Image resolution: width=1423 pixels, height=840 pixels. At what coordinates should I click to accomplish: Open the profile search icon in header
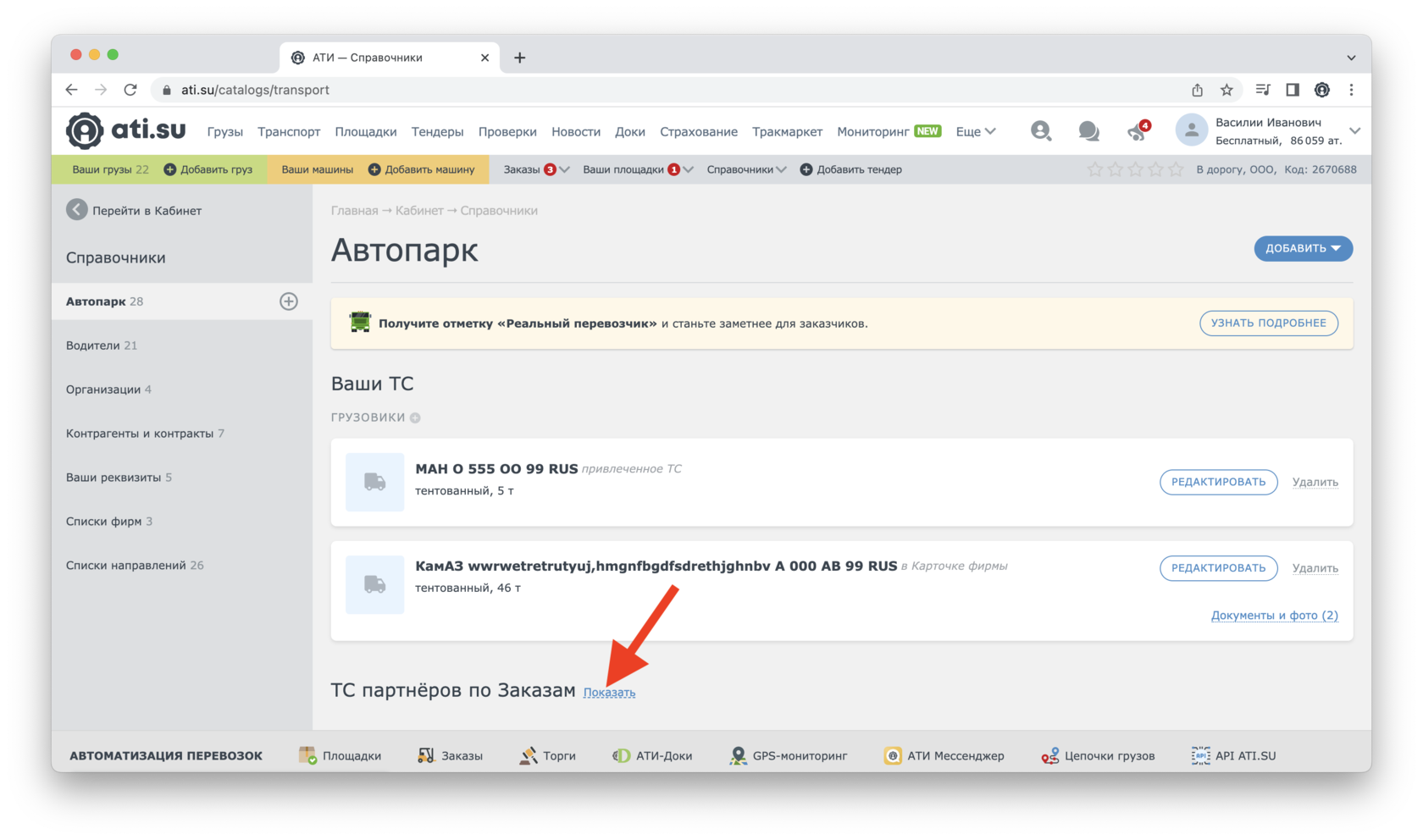(1041, 131)
